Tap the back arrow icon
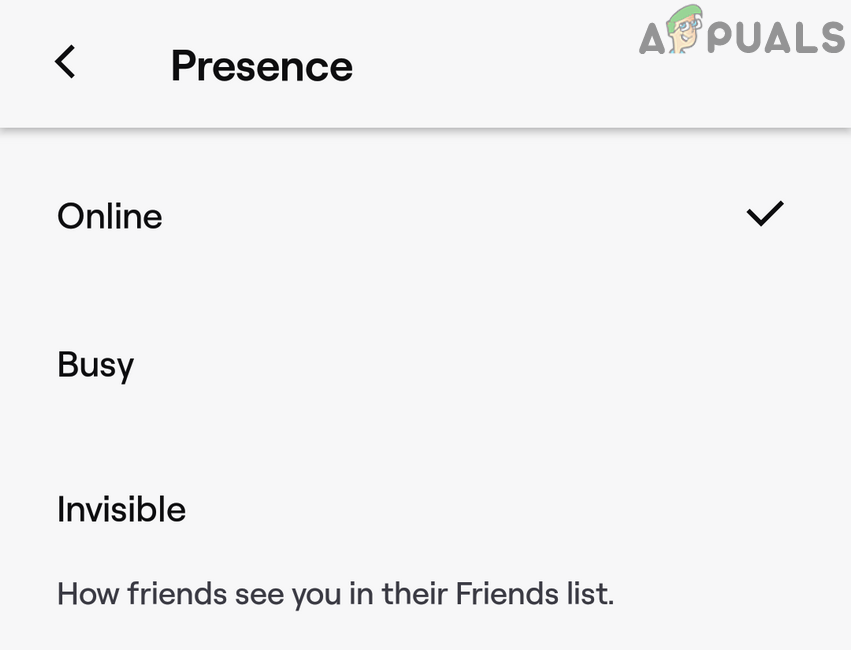The width and height of the screenshot is (851, 650). tap(65, 62)
